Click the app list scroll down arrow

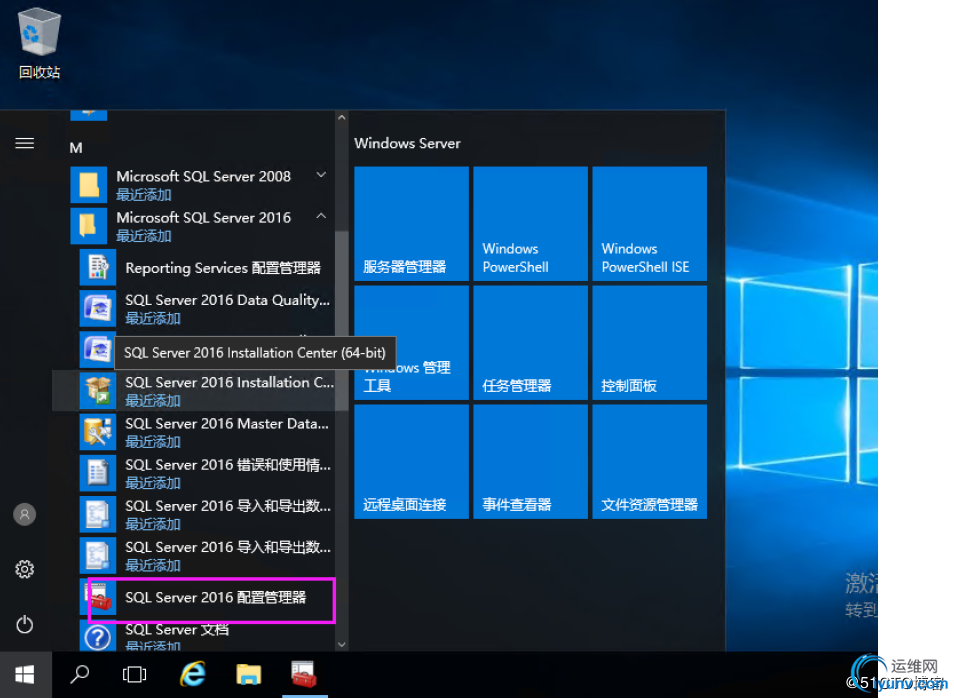pyautogui.click(x=342, y=644)
